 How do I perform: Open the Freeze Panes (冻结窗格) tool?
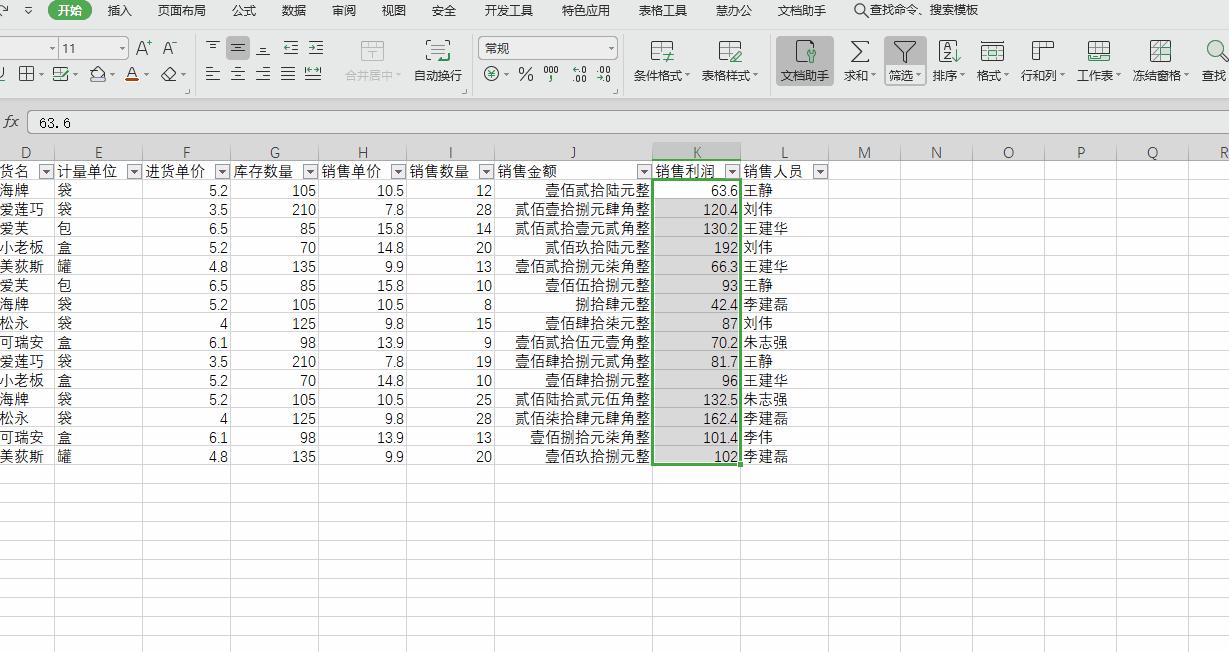click(x=1158, y=60)
